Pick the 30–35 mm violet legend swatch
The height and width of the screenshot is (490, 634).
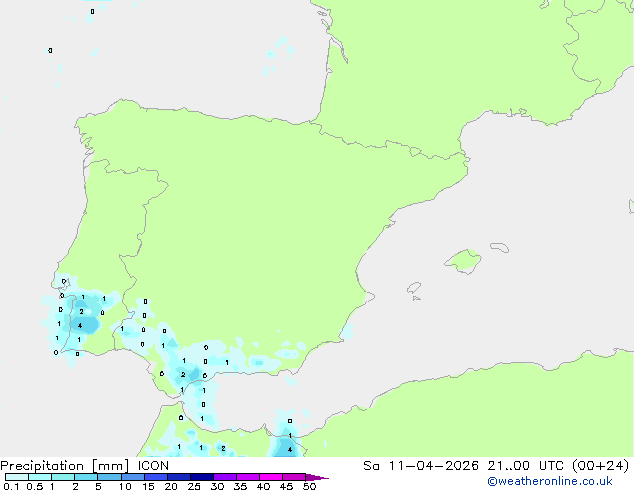click(224, 477)
